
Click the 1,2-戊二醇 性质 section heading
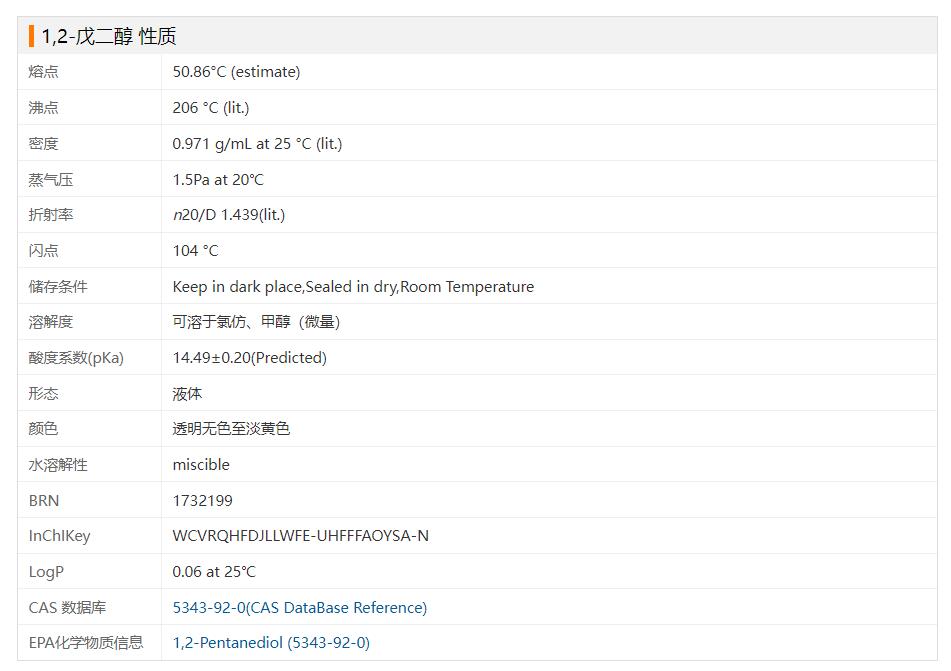click(109, 36)
